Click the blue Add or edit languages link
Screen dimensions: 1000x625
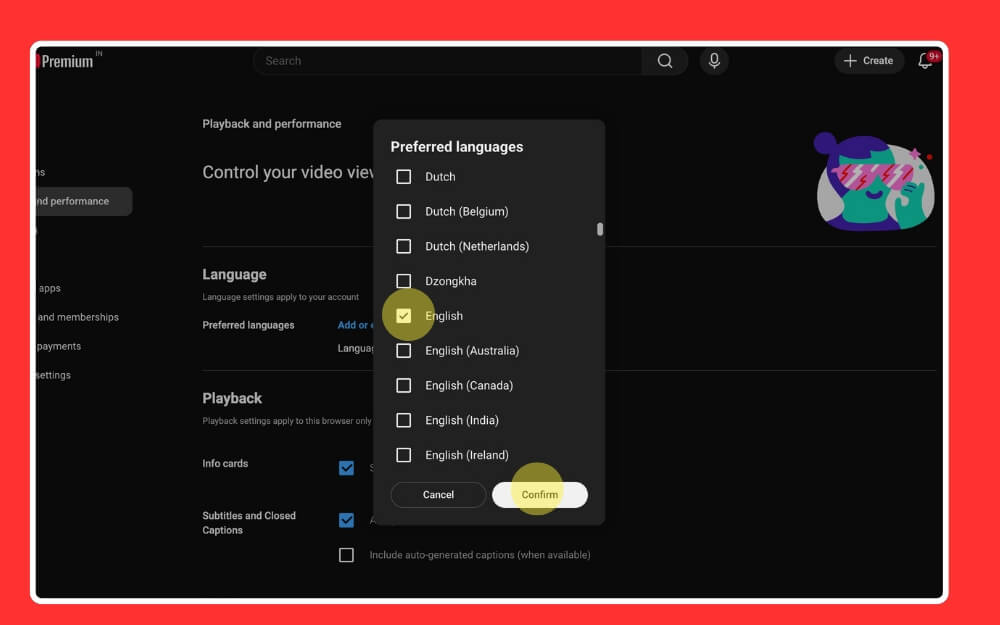[x=355, y=324]
